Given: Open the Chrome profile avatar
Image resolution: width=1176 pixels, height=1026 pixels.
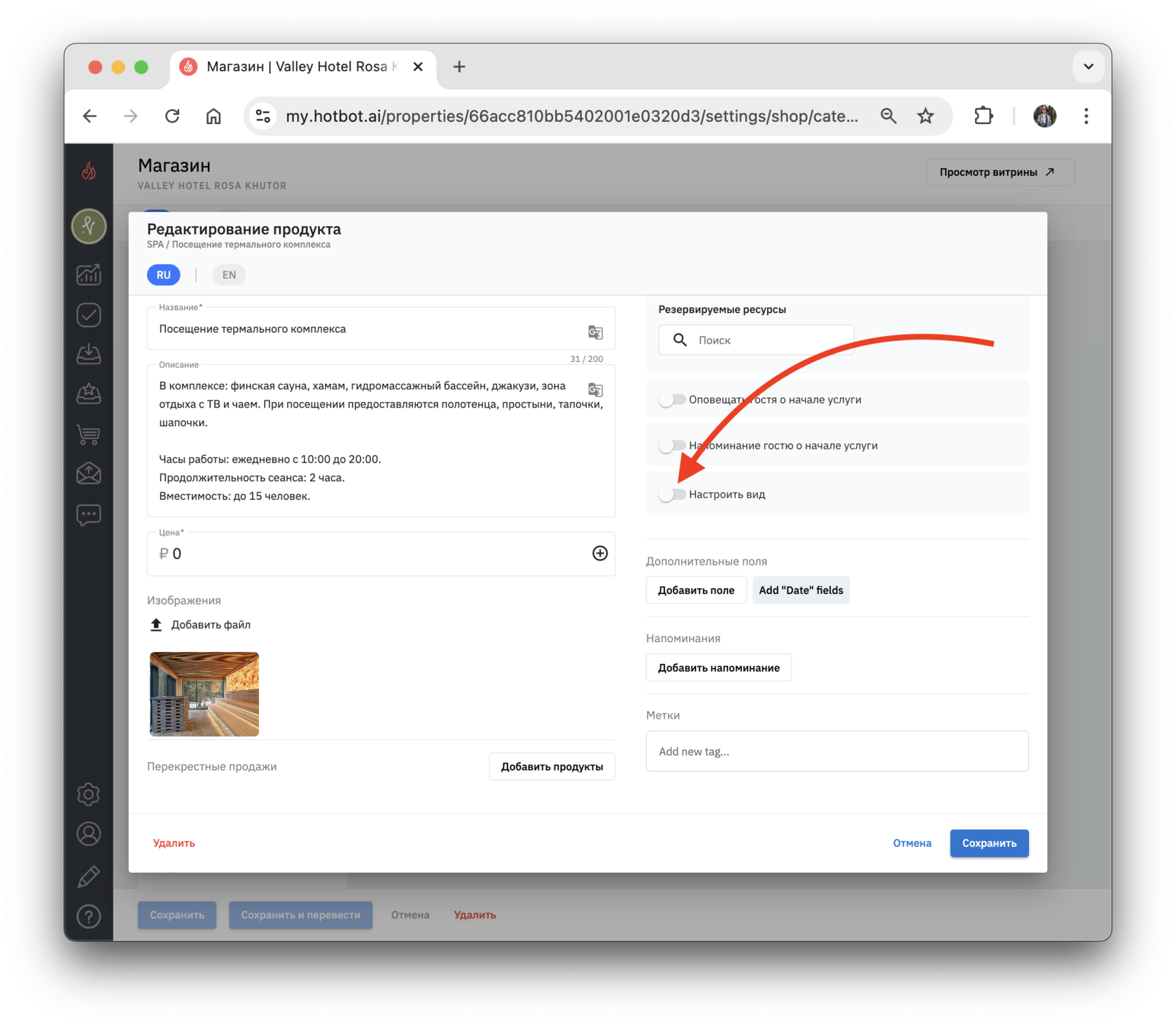Looking at the screenshot, I should (x=1045, y=116).
